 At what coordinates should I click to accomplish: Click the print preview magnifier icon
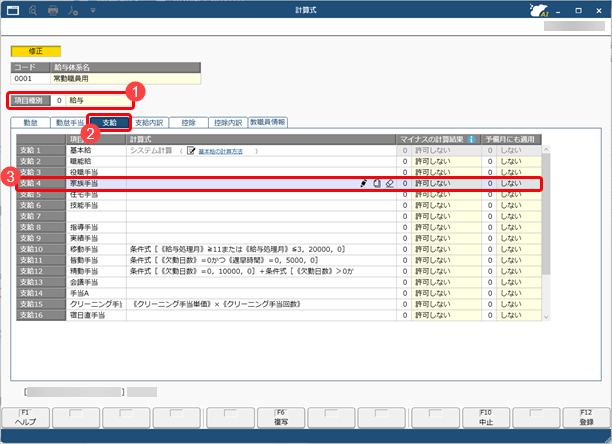tap(33, 10)
